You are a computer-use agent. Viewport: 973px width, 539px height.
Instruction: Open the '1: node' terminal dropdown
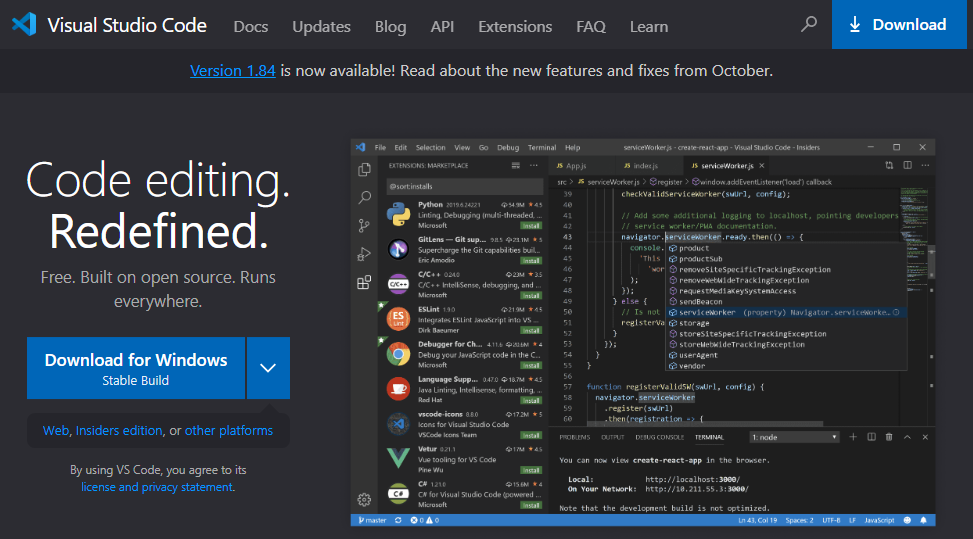794,437
